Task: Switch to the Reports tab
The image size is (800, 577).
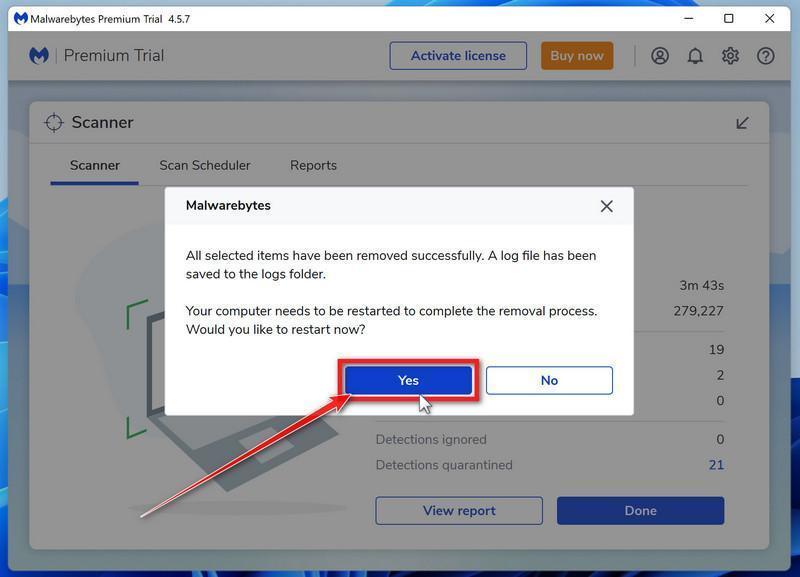Action: (313, 165)
